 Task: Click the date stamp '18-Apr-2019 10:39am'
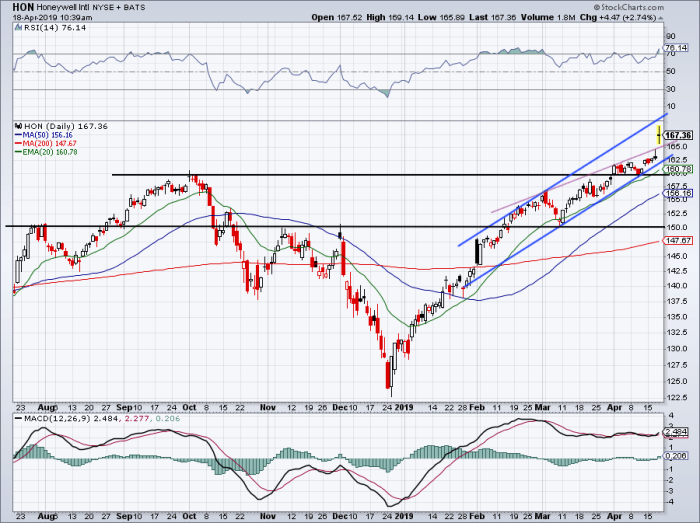click(53, 17)
